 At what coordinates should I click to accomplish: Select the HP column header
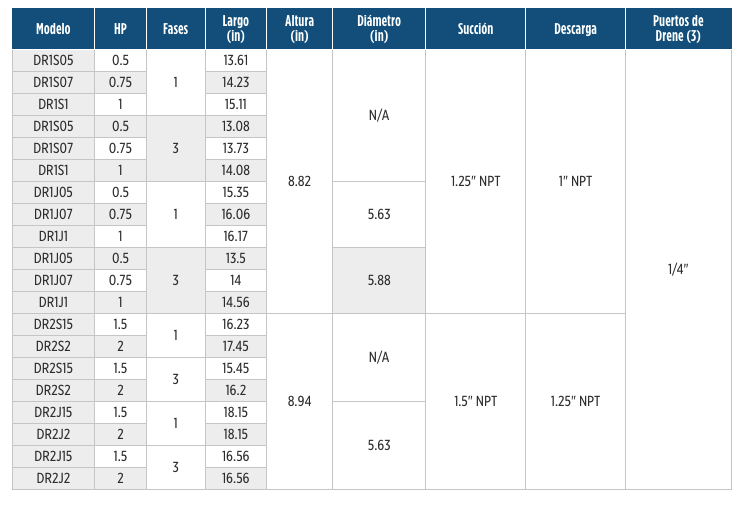pyautogui.click(x=120, y=28)
